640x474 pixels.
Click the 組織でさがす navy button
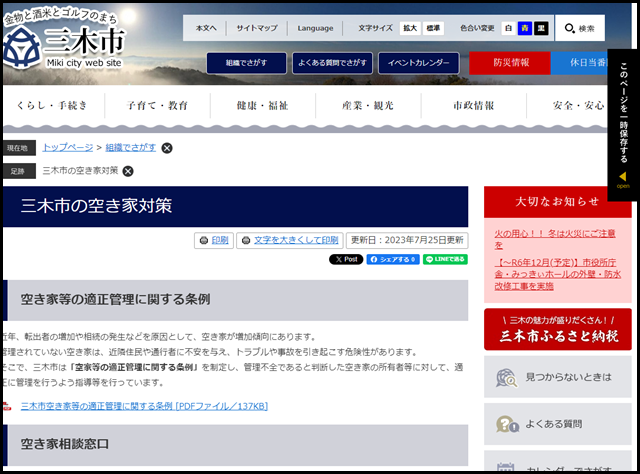pyautogui.click(x=247, y=63)
